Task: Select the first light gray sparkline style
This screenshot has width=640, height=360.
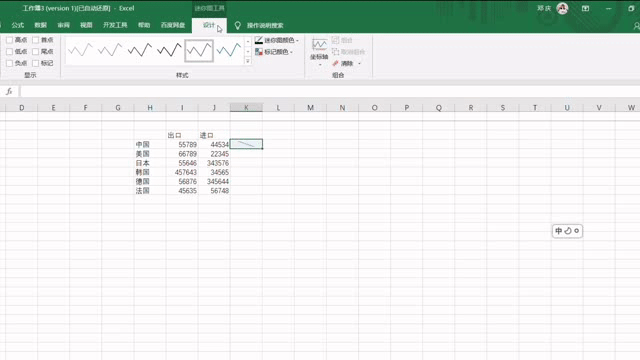Action: pos(80,51)
